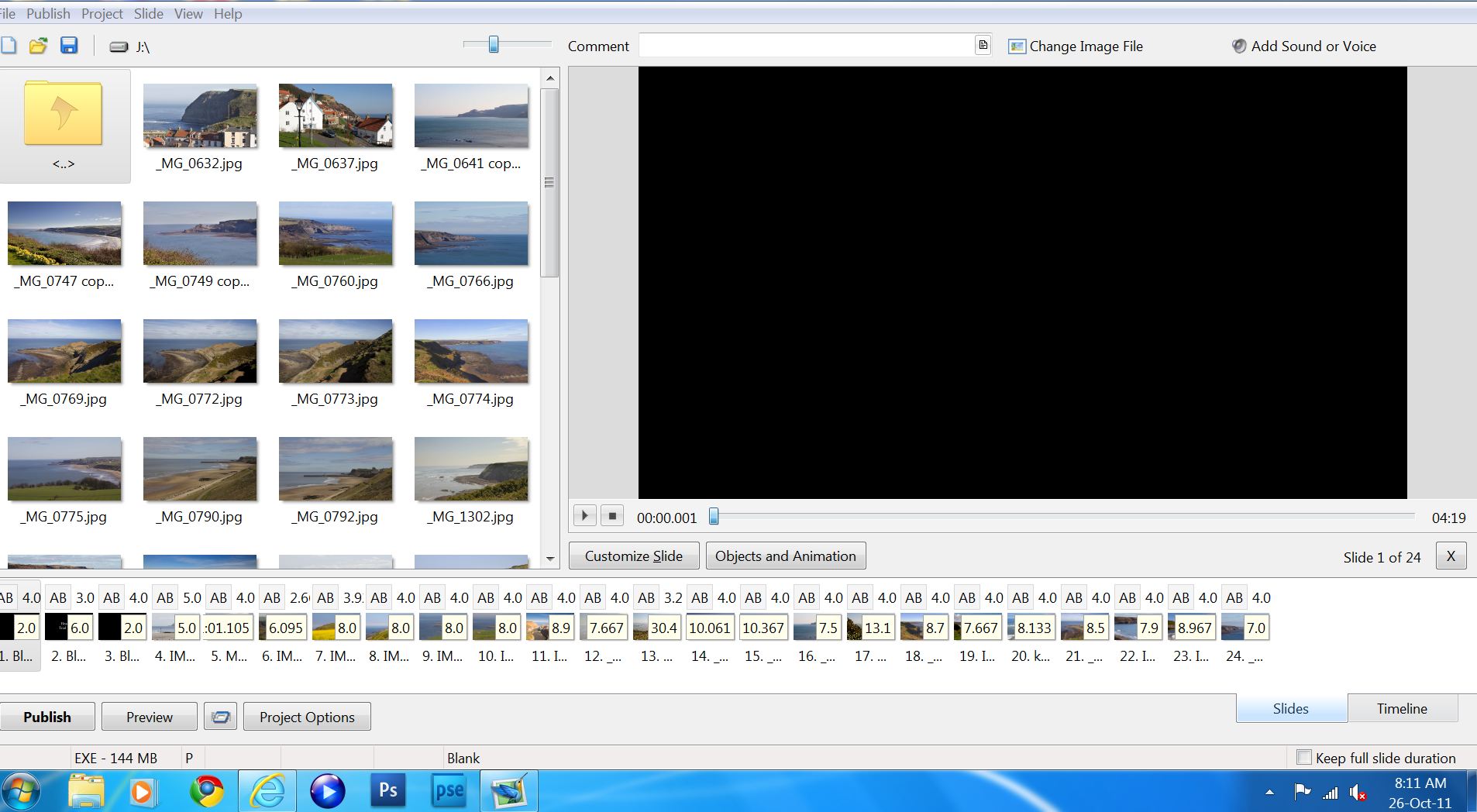Launch Google Chrome from the taskbar
1477x812 pixels.
[207, 791]
